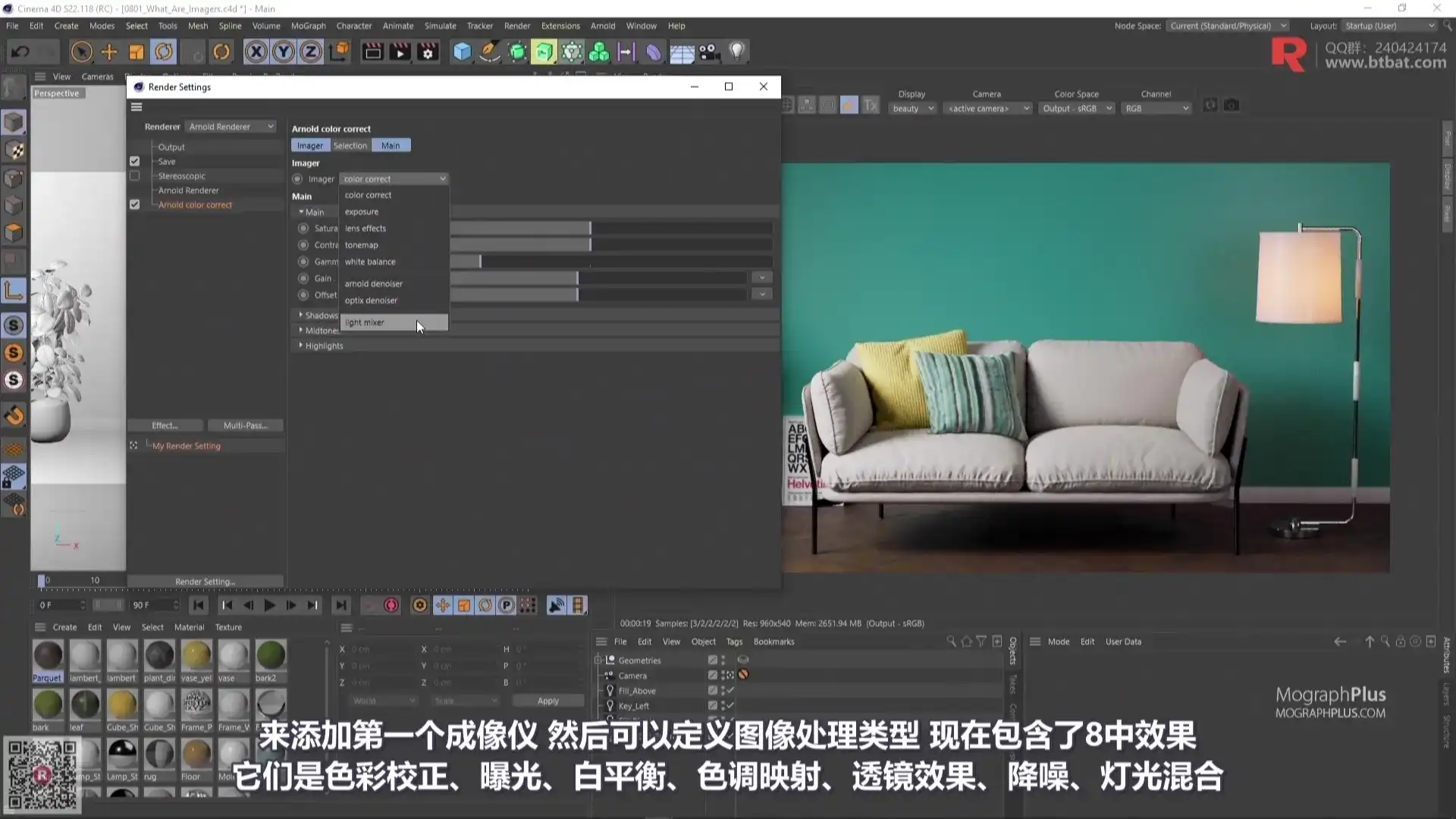Switch to the Selection tab in Arnold color correct
Image resolution: width=1456 pixels, height=819 pixels.
click(350, 145)
